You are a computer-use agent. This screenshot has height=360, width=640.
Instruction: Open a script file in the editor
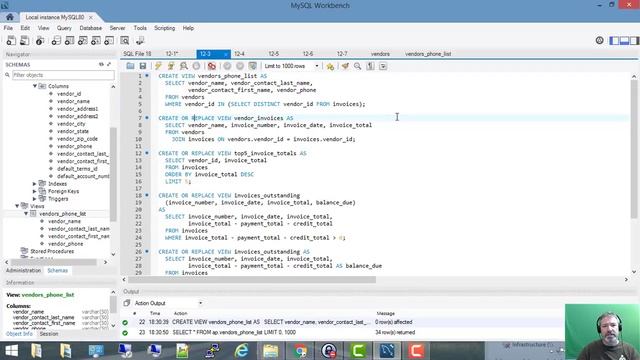130,66
